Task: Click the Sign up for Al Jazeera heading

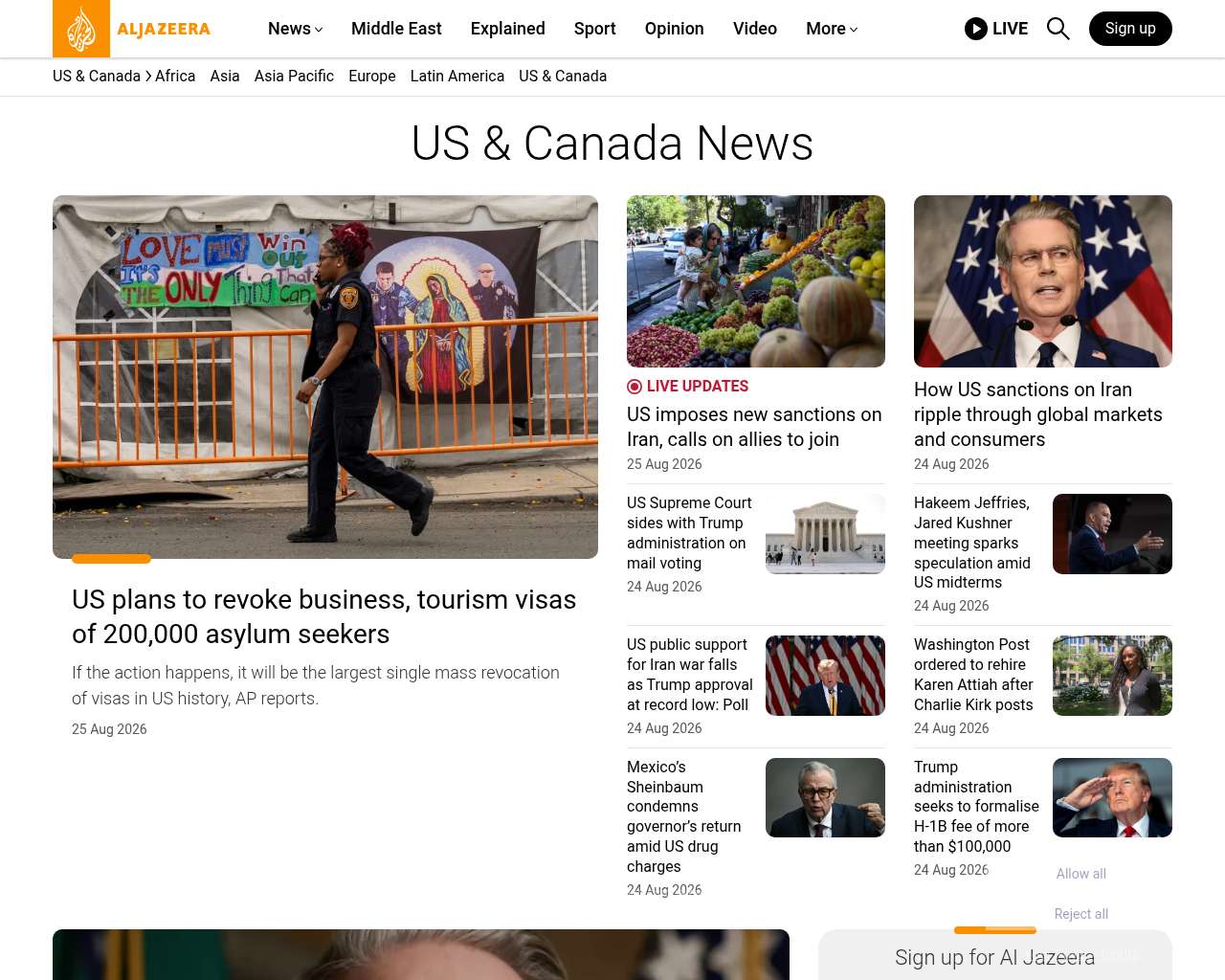Action: click(994, 958)
